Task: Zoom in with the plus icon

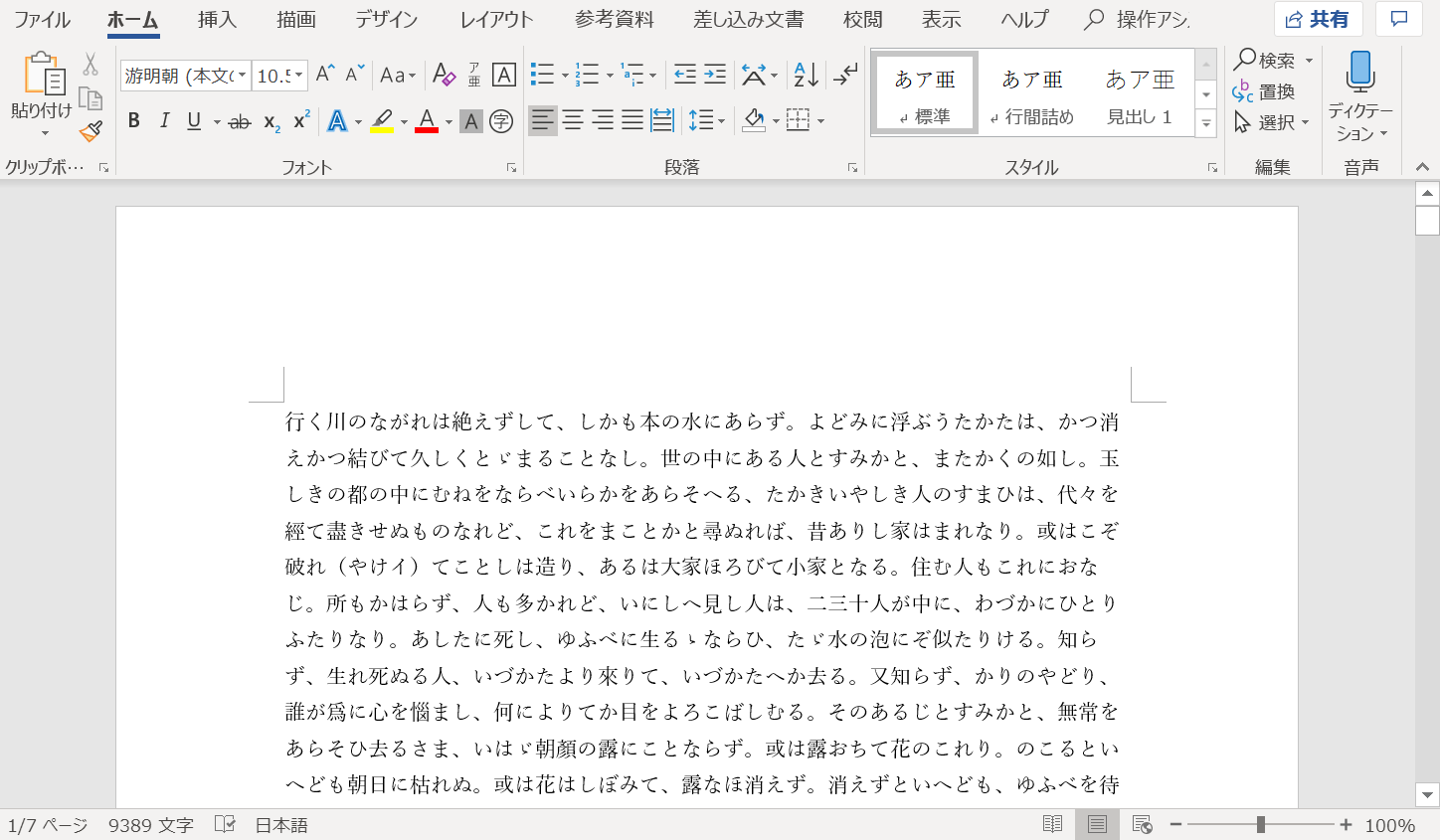Action: point(1346,824)
